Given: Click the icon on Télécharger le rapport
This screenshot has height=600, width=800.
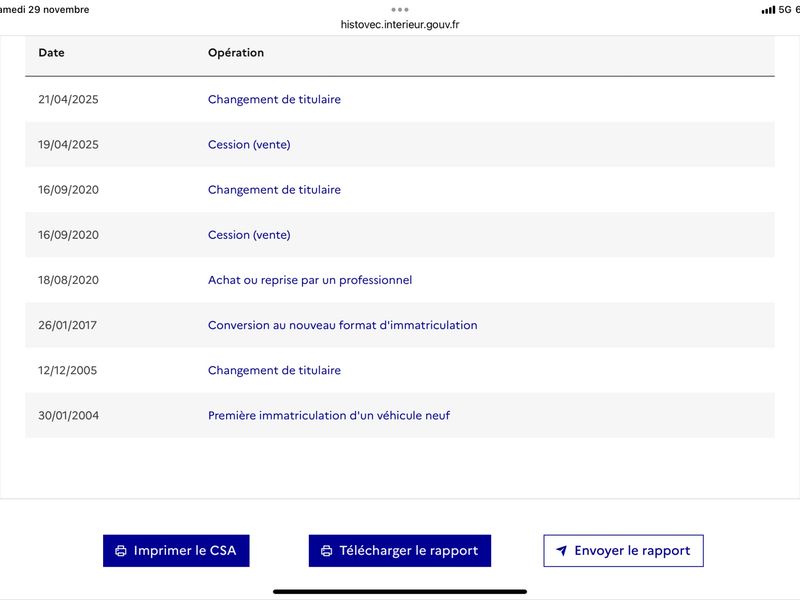Looking at the screenshot, I should tap(326, 551).
